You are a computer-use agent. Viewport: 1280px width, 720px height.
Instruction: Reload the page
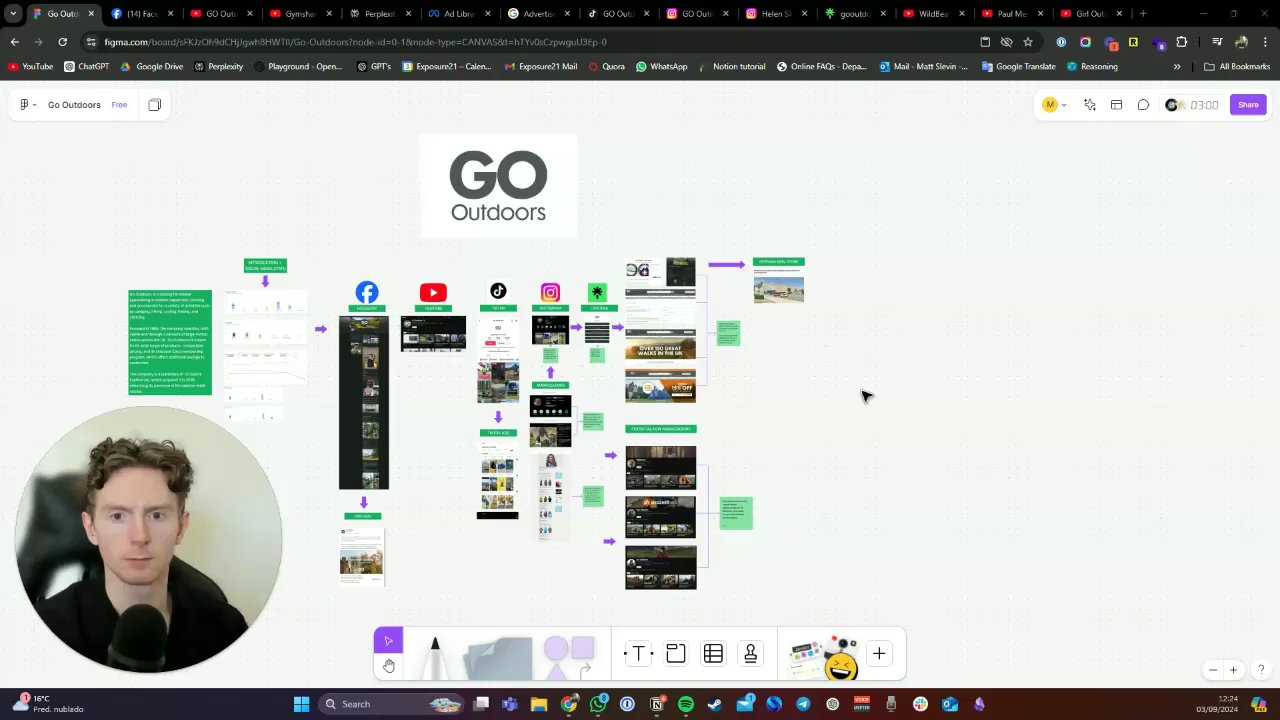63,42
